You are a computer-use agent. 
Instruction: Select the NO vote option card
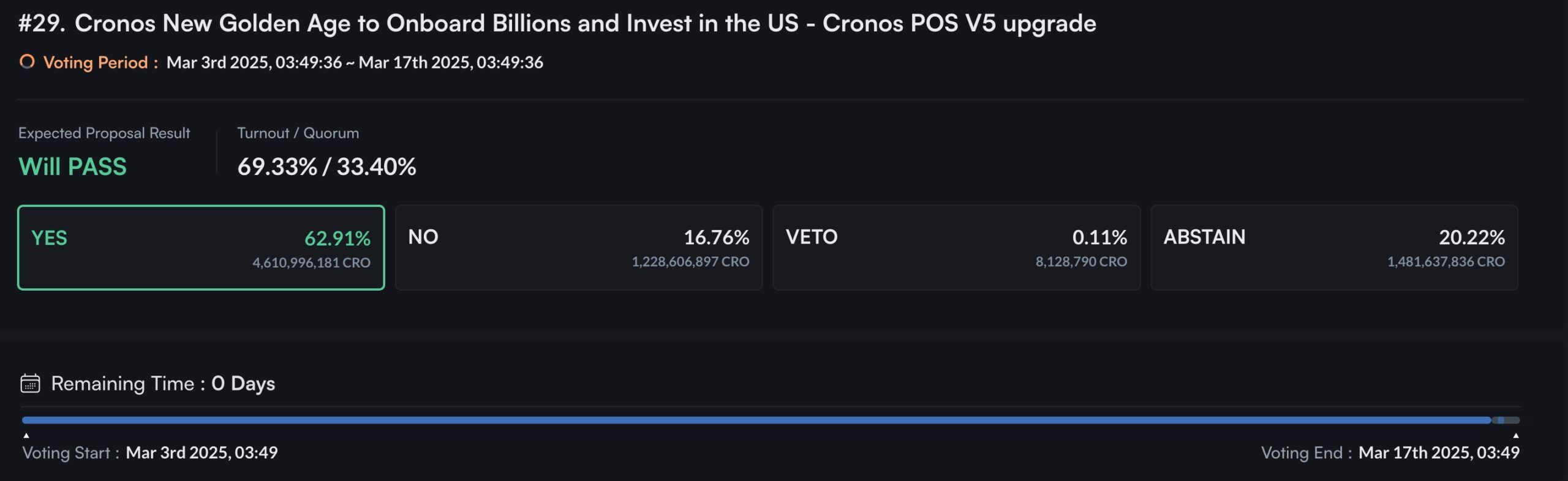coord(579,248)
